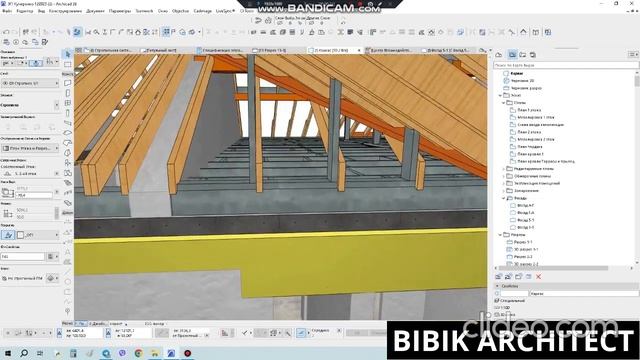Click the house-shaped toolbar icon
640x360 pixels.
point(138,32)
